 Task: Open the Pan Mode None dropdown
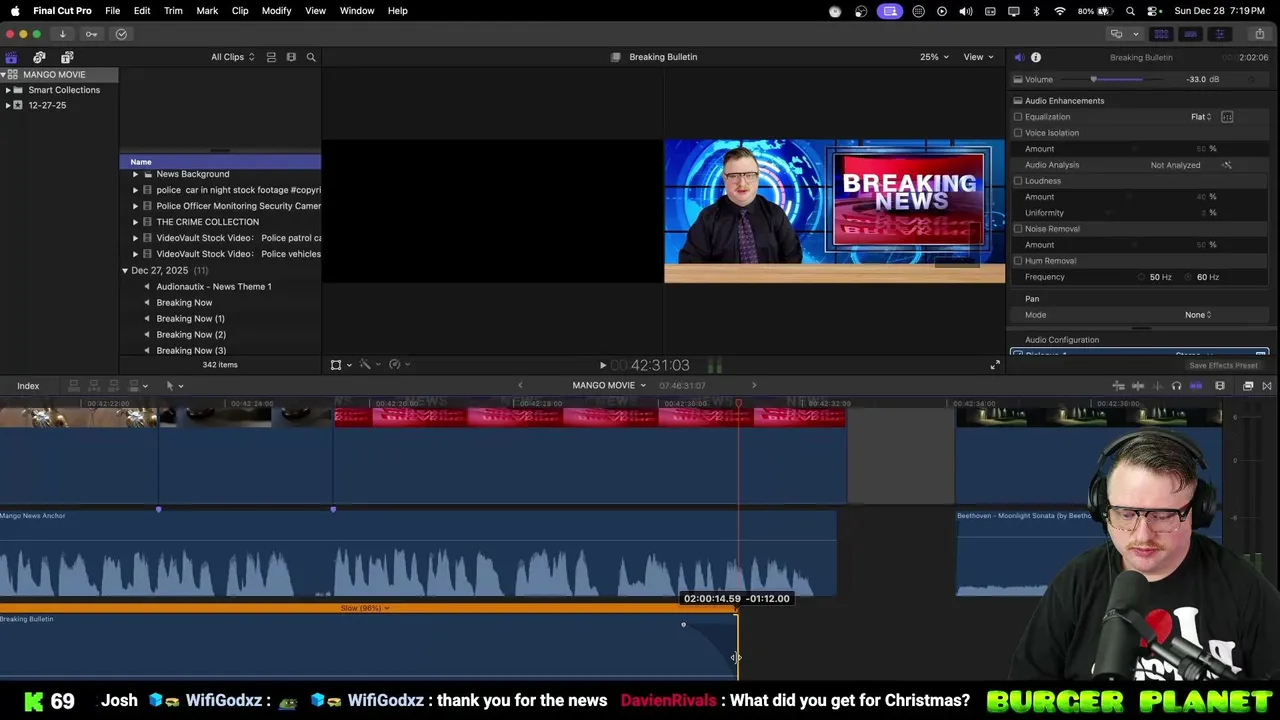click(x=1198, y=315)
